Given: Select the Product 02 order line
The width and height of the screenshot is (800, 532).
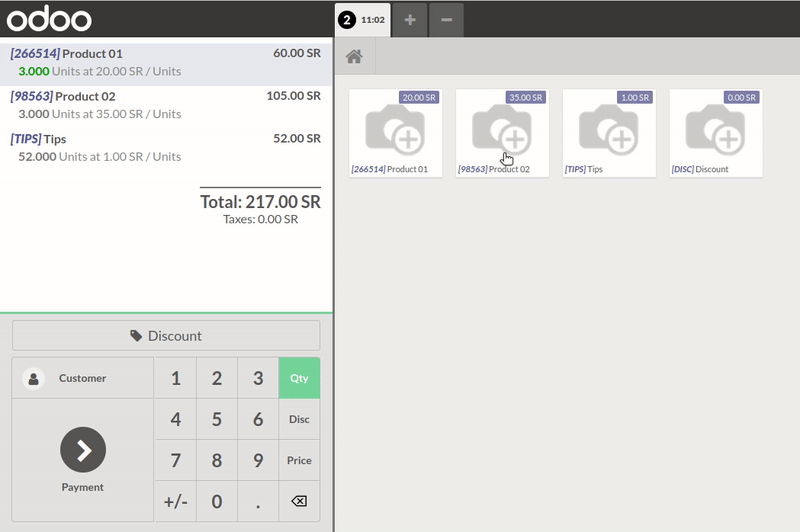Looking at the screenshot, I should click(x=166, y=107).
